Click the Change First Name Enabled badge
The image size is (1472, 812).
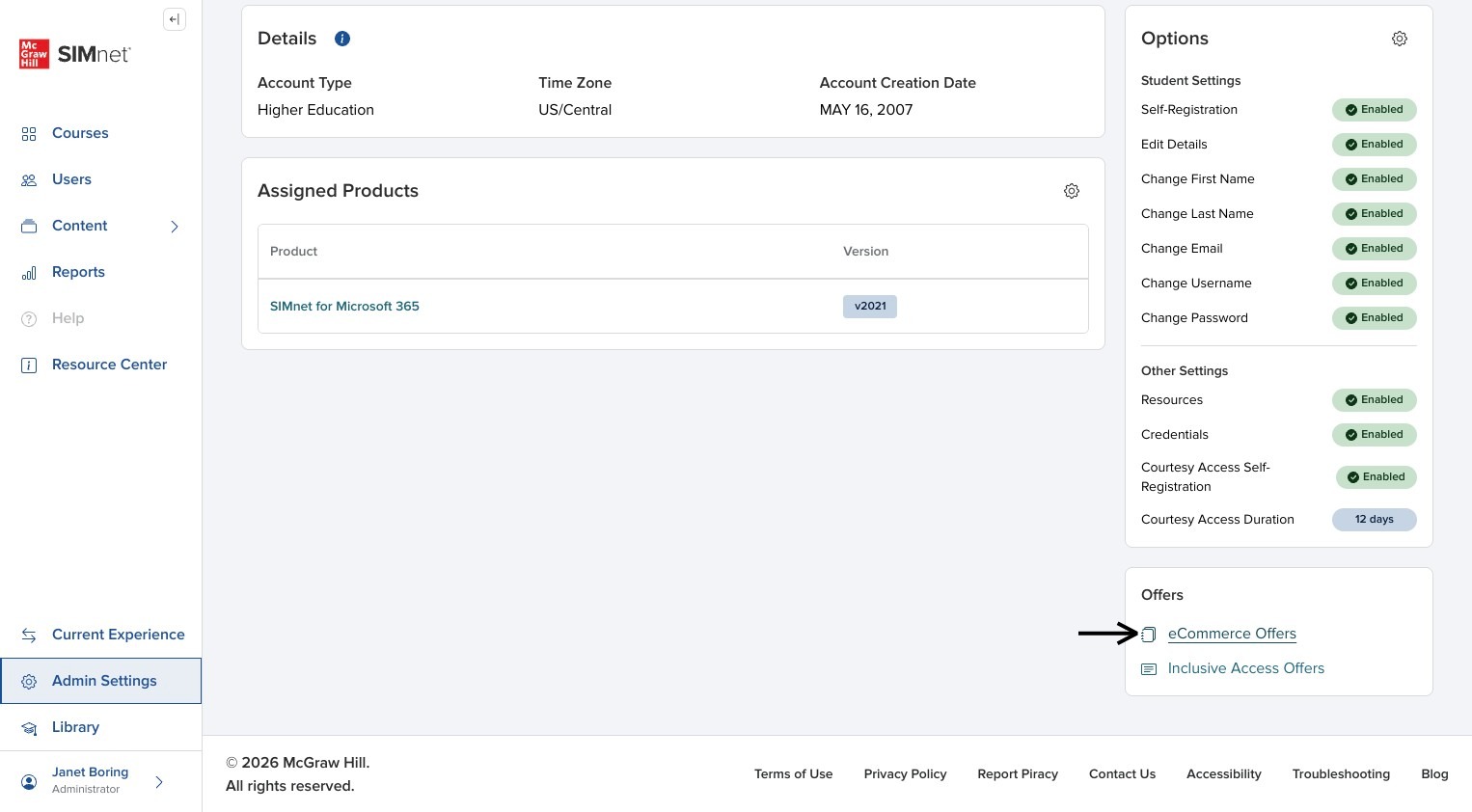tap(1375, 179)
